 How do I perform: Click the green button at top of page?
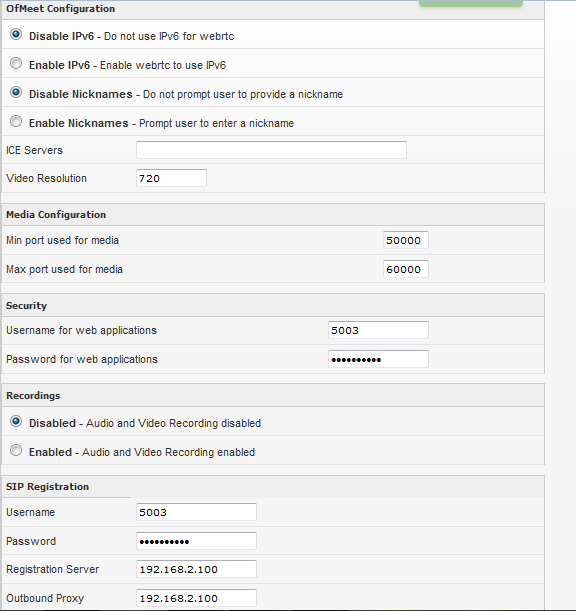click(x=470, y=3)
